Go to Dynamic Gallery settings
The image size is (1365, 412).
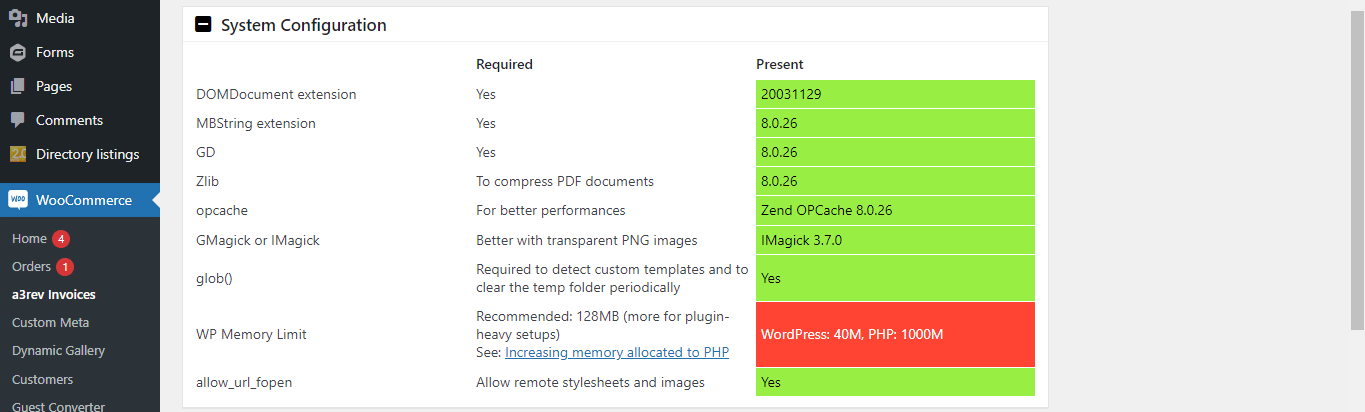58,351
